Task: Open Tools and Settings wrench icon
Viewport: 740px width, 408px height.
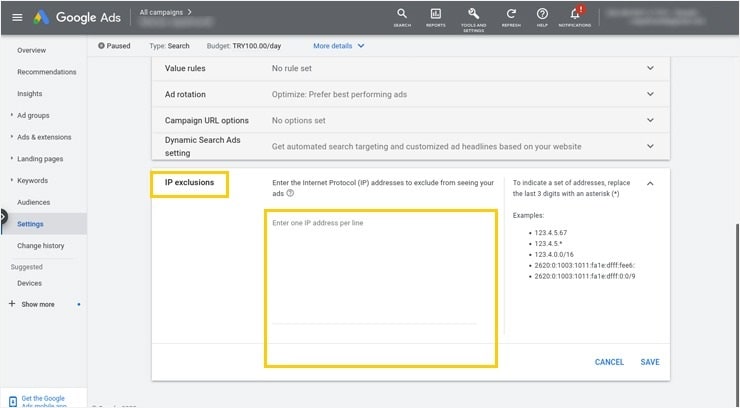Action: coord(473,14)
